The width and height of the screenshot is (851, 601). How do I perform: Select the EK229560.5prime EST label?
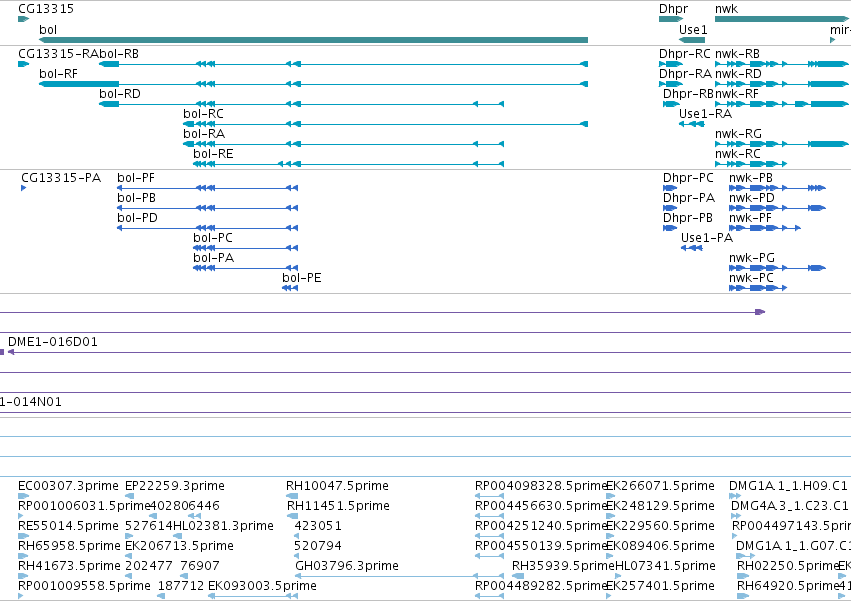coord(661,526)
